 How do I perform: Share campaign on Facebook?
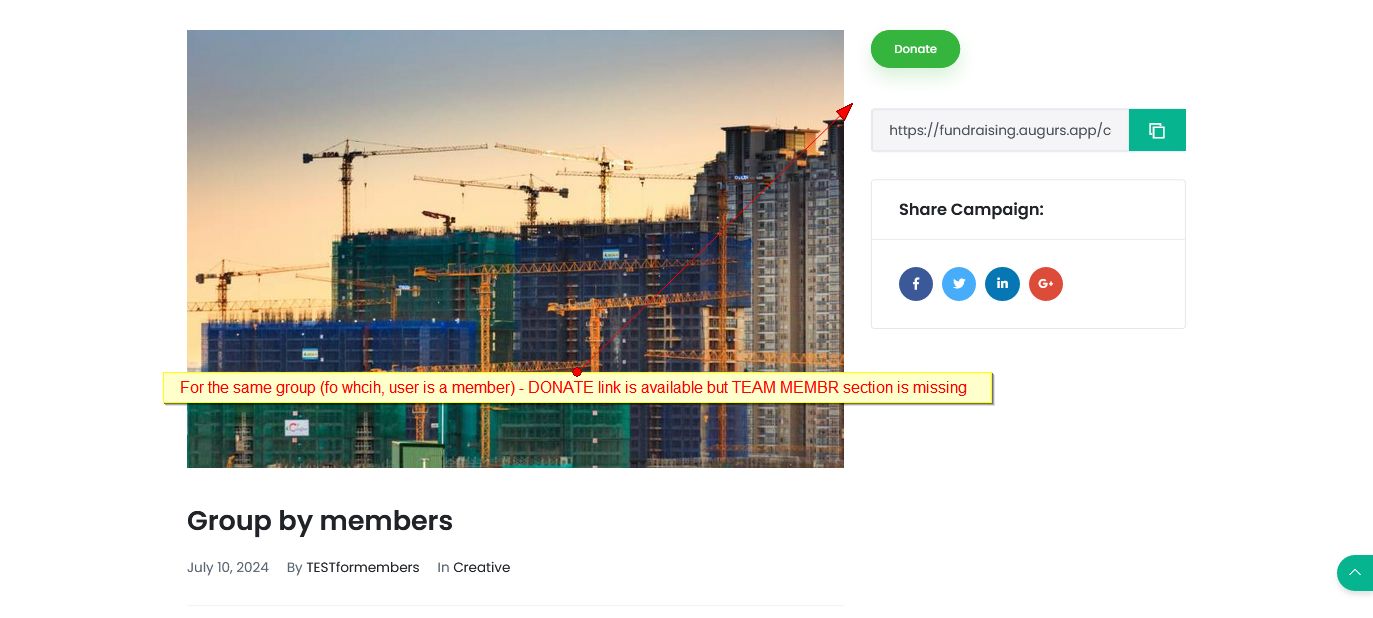tap(916, 284)
